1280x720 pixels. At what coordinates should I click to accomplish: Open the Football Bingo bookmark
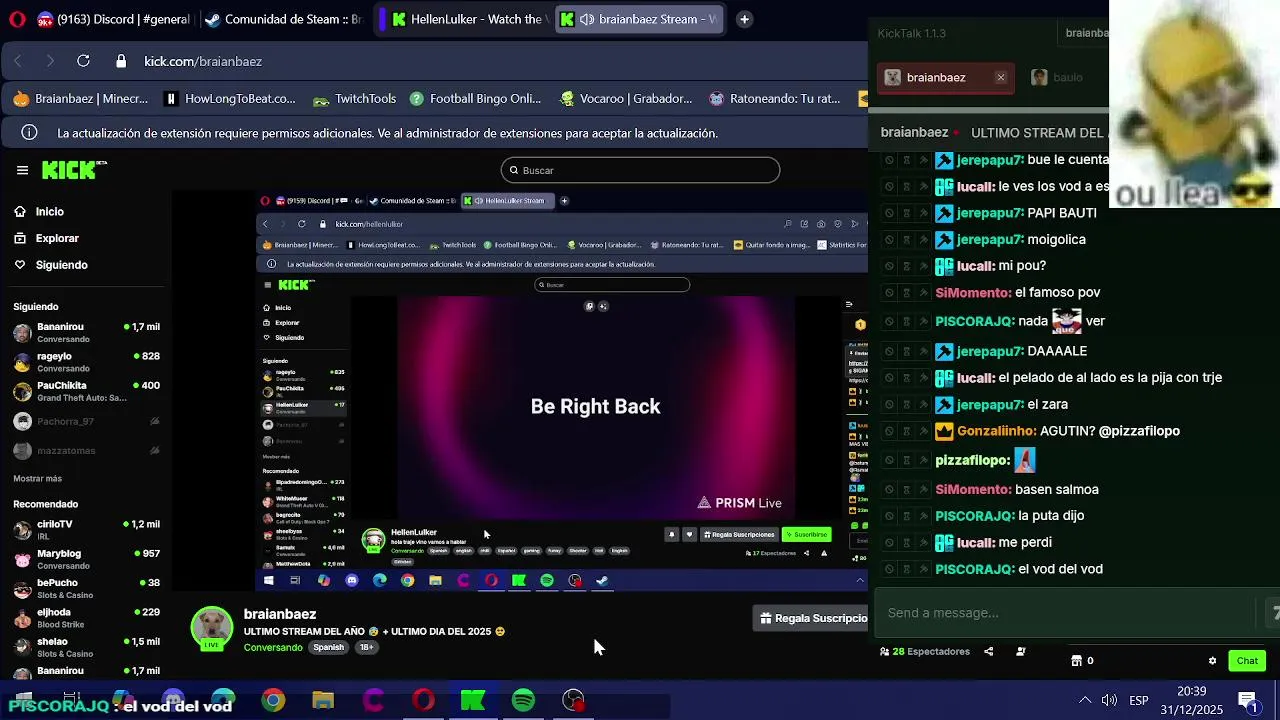coord(475,99)
